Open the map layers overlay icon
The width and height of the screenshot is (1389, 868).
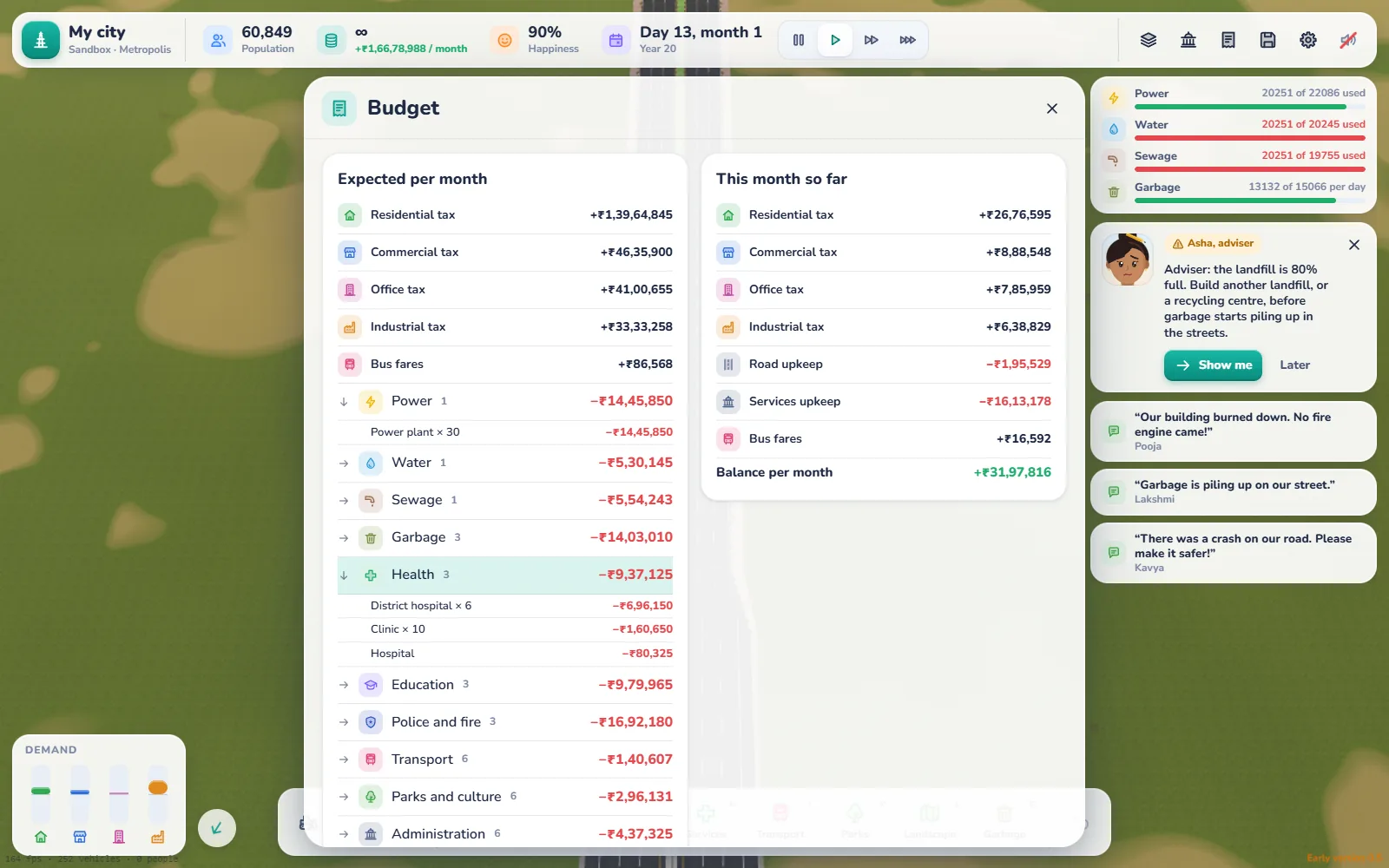tap(1149, 40)
